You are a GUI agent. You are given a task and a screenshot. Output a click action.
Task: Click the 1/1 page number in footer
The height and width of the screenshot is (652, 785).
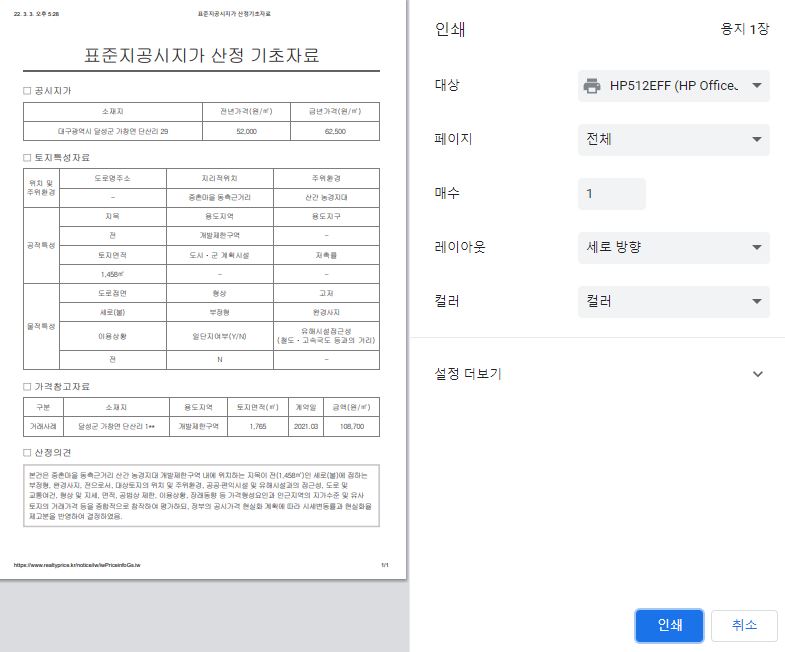pyautogui.click(x=384, y=565)
